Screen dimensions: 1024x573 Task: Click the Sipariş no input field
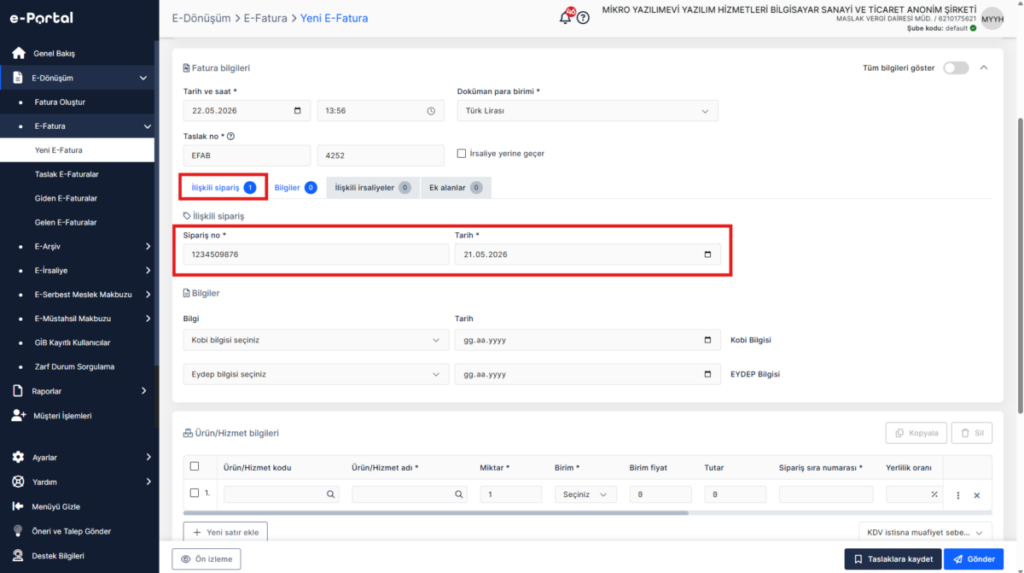point(315,254)
